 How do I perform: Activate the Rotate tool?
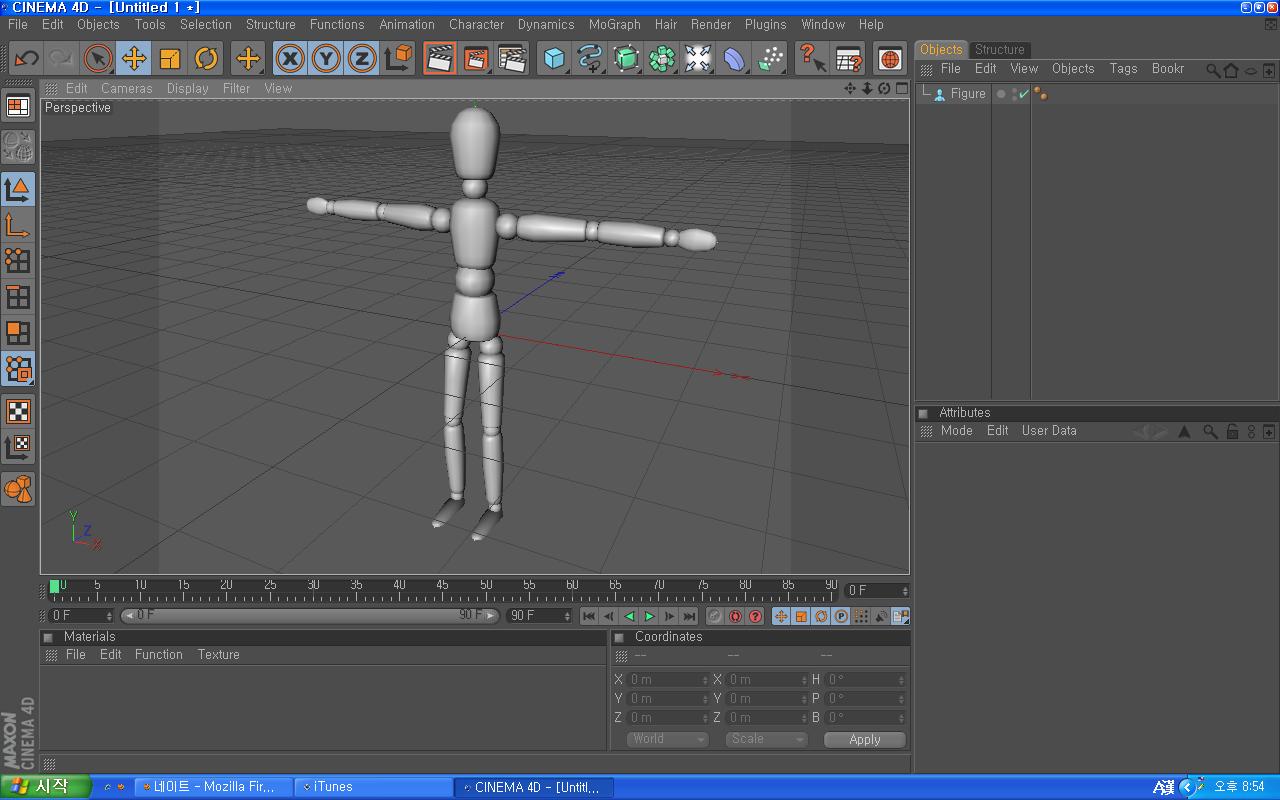click(206, 59)
